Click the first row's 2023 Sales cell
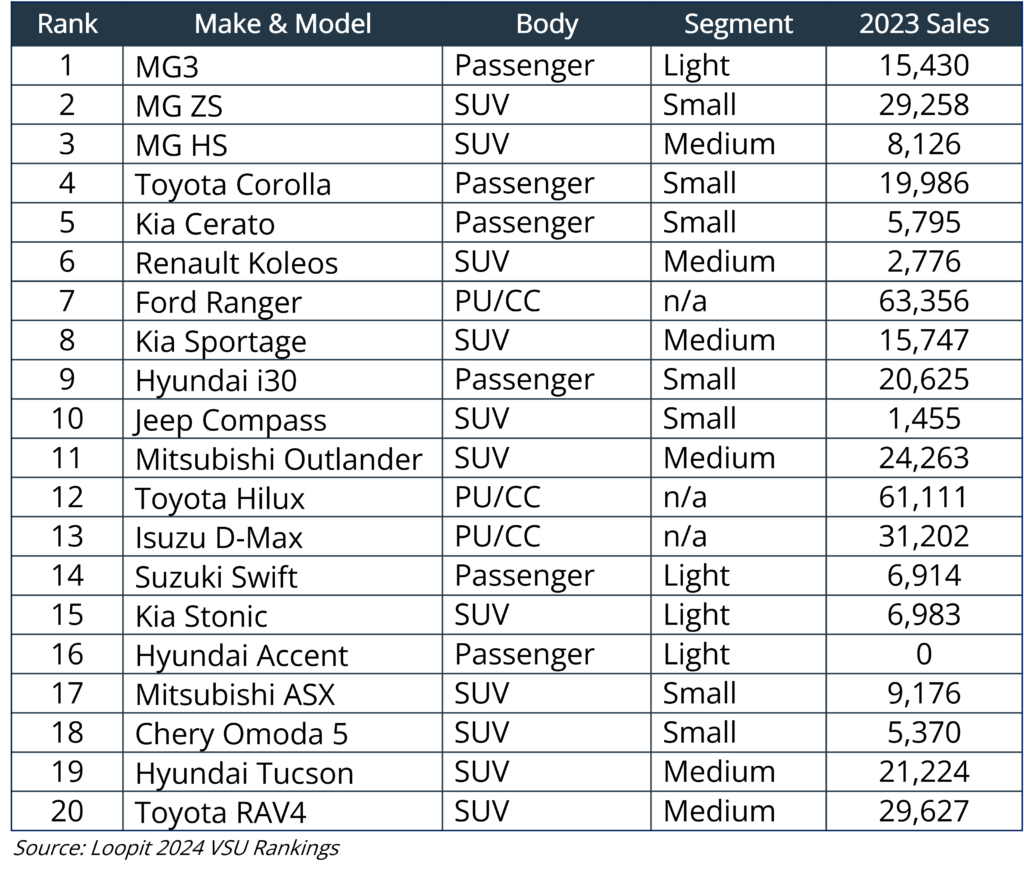The image size is (1024, 873). point(924,66)
